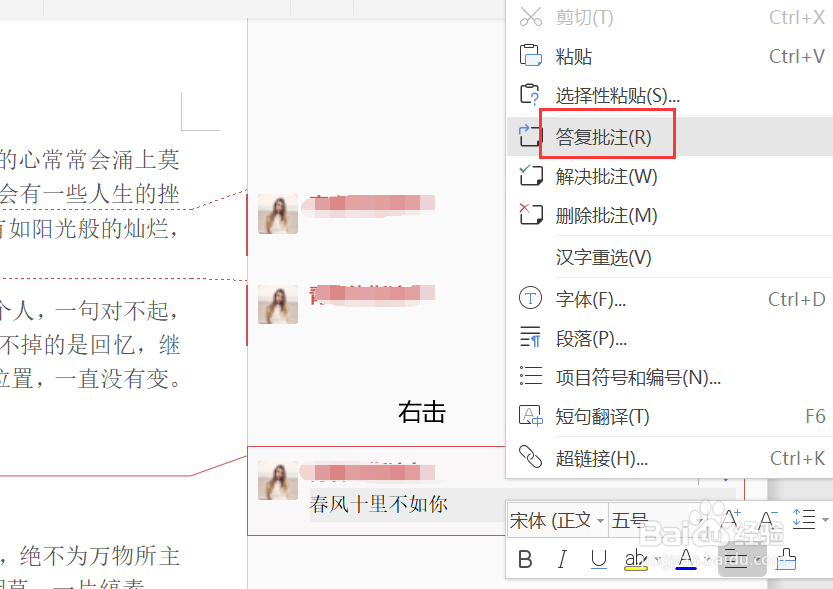Click the blue font color (A) swatch
The height and width of the screenshot is (589, 833).
(x=684, y=560)
